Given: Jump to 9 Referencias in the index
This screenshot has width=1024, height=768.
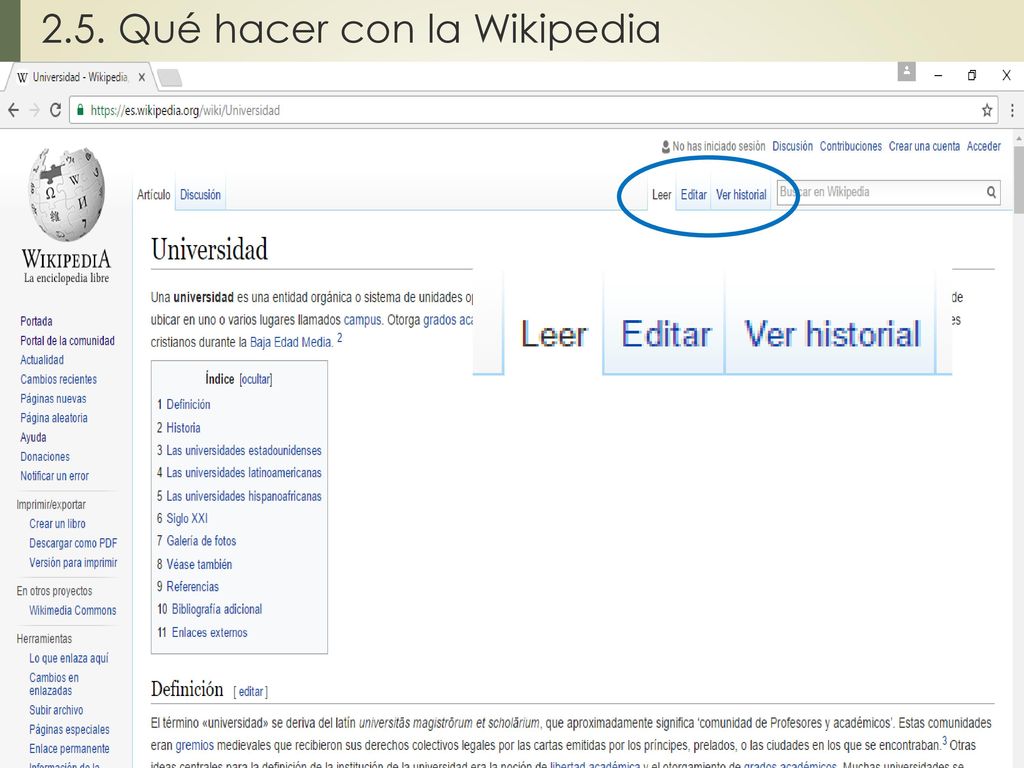Looking at the screenshot, I should coord(188,586).
